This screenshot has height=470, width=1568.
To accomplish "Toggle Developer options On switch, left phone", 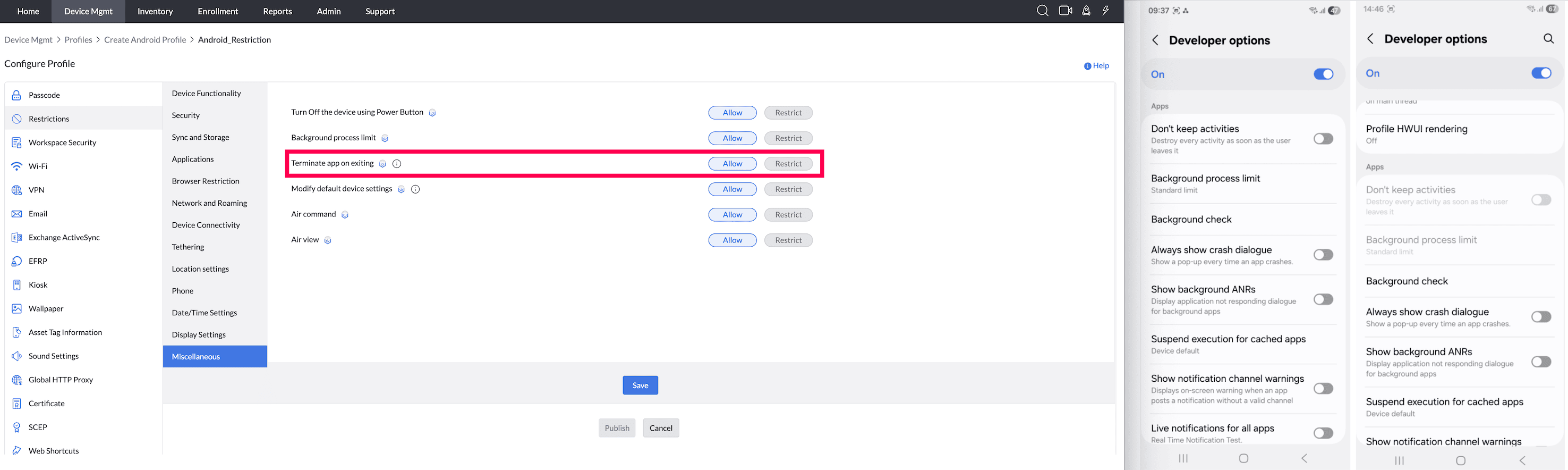I will click(1323, 74).
